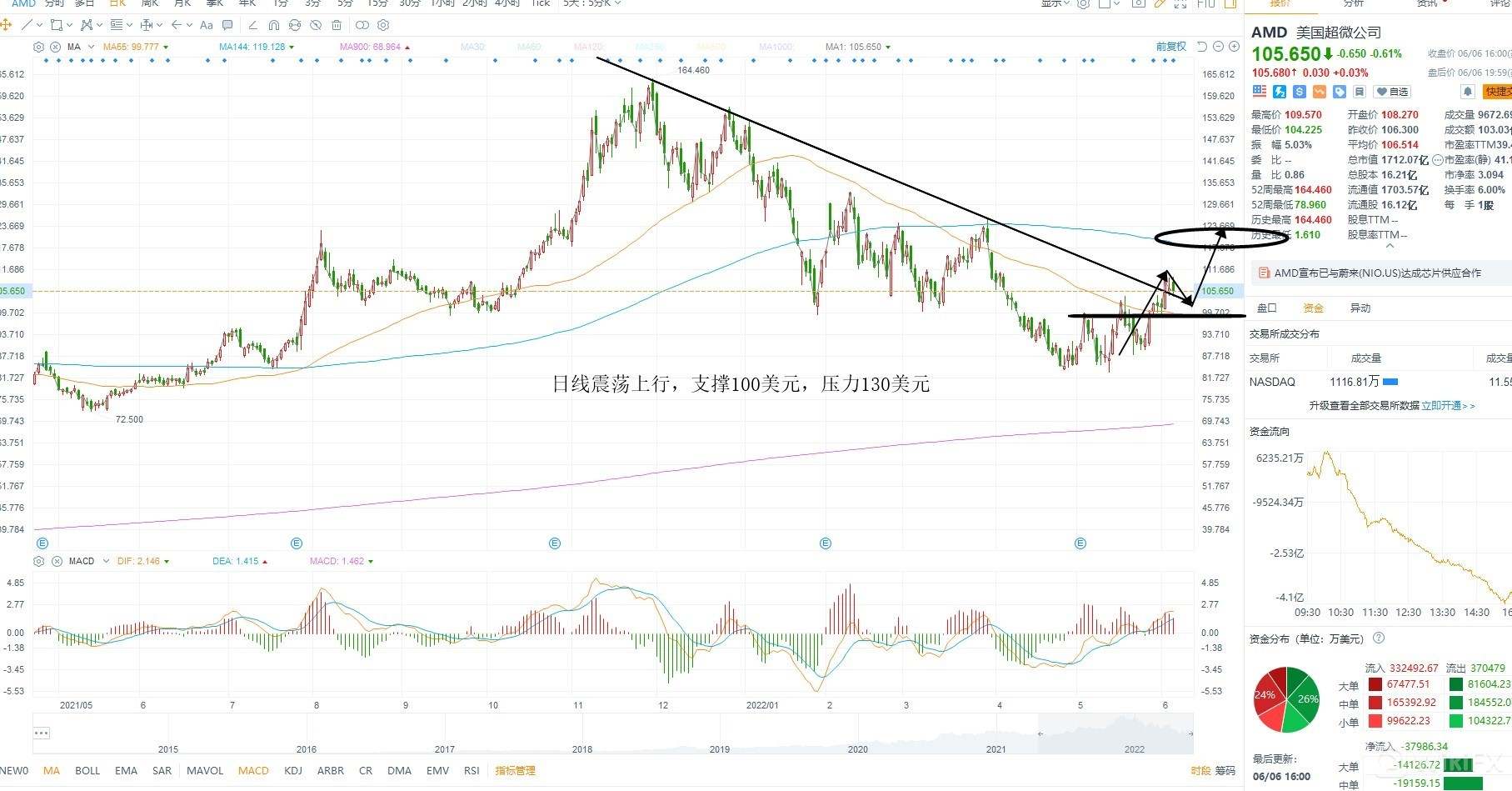Expand the MACD indicator name dropdown
Viewport: 1512px width, 791px height.
106,561
